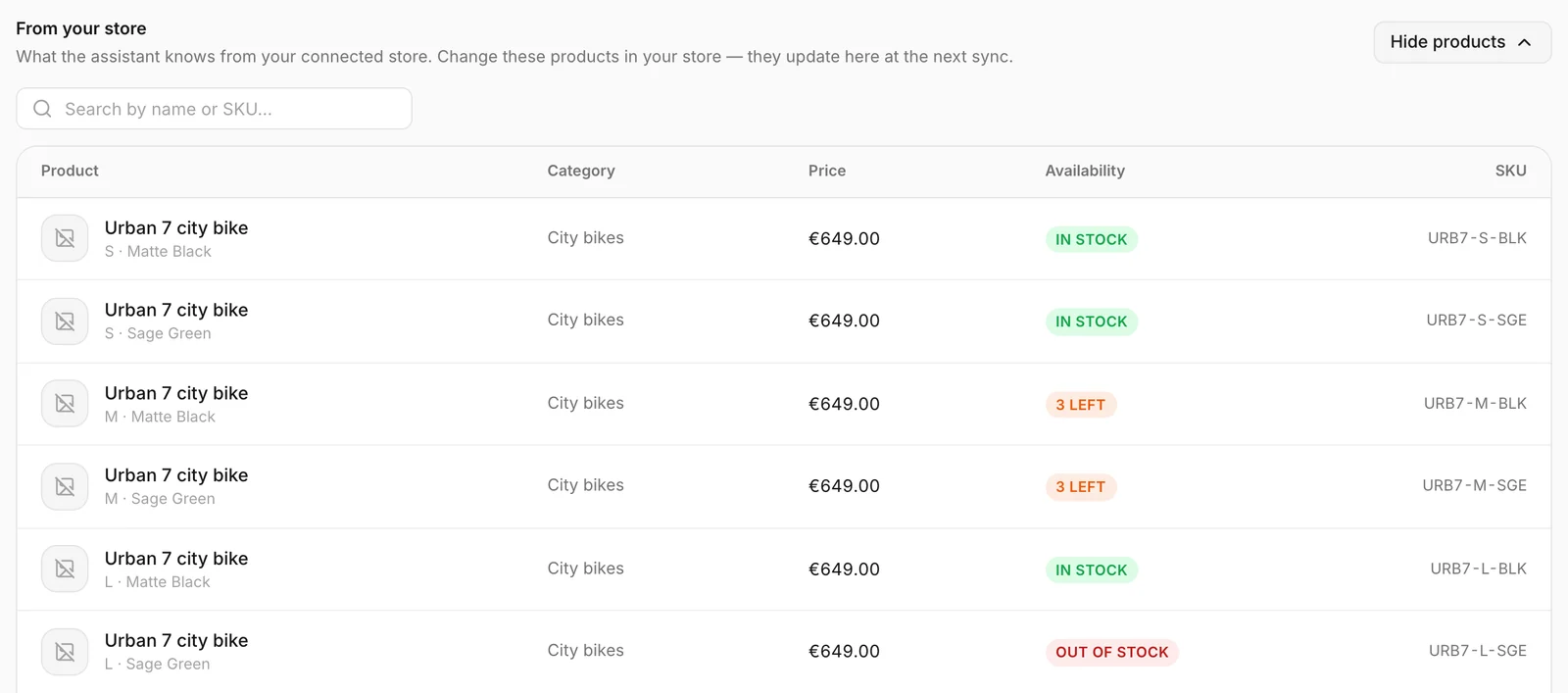This screenshot has width=1568, height=693.
Task: Click IN STOCK badge for URB7-S-SGE row
Action: 1091,322
